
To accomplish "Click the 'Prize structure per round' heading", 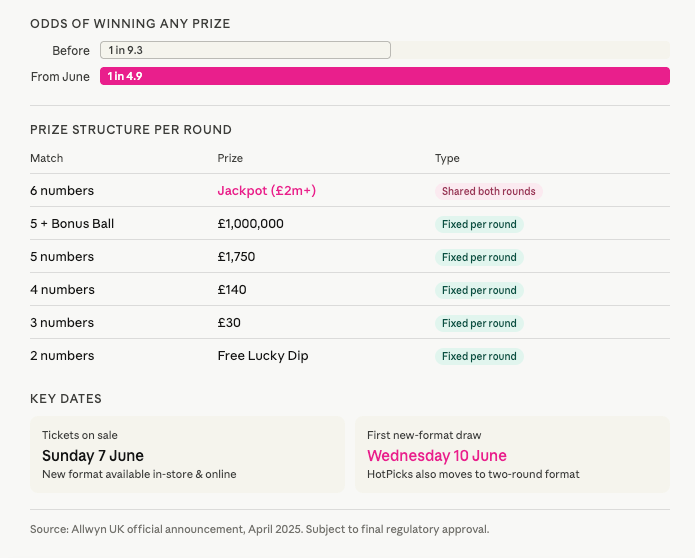I will 131,129.
